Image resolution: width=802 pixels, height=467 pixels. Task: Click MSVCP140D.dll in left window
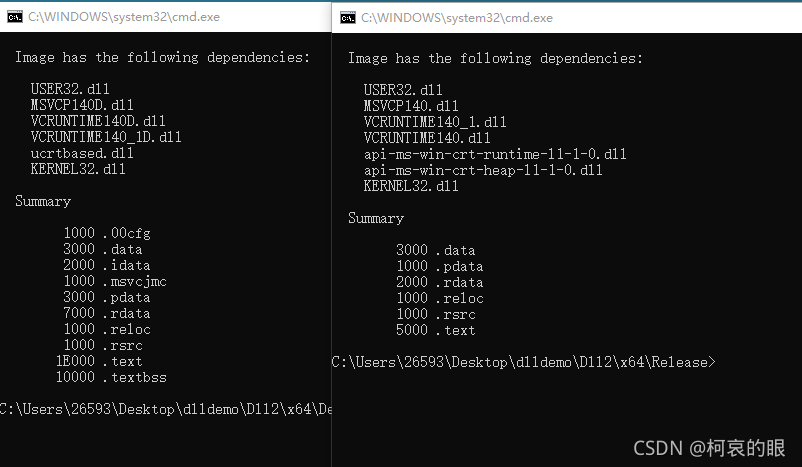(82, 105)
